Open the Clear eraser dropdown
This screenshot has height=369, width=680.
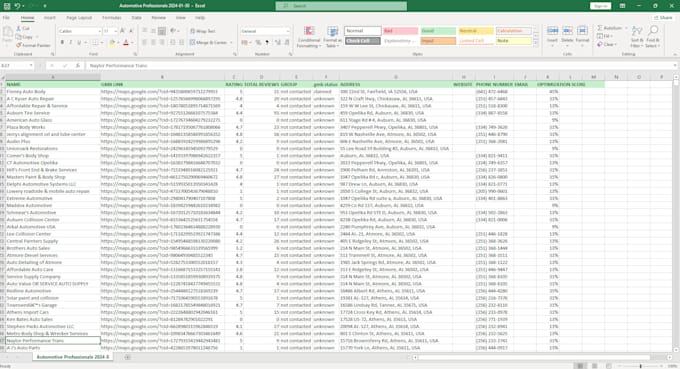(x=607, y=45)
